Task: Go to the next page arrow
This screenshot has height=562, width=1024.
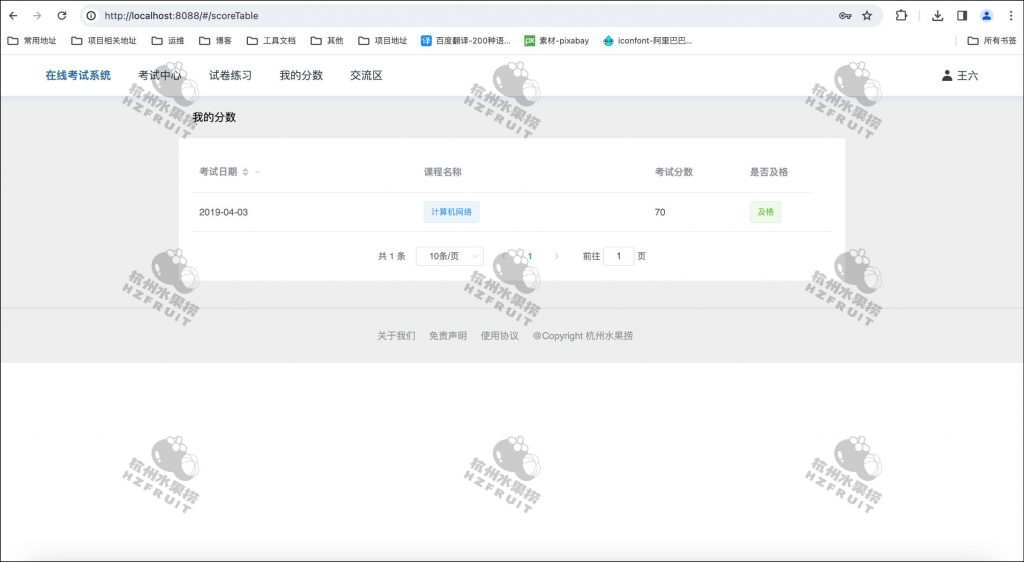Action: pyautogui.click(x=556, y=257)
